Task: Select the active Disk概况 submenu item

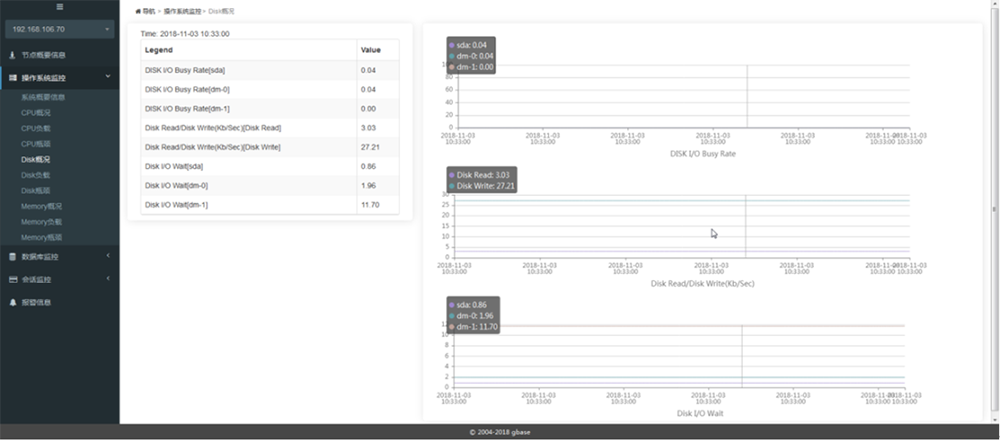Action: (x=36, y=160)
